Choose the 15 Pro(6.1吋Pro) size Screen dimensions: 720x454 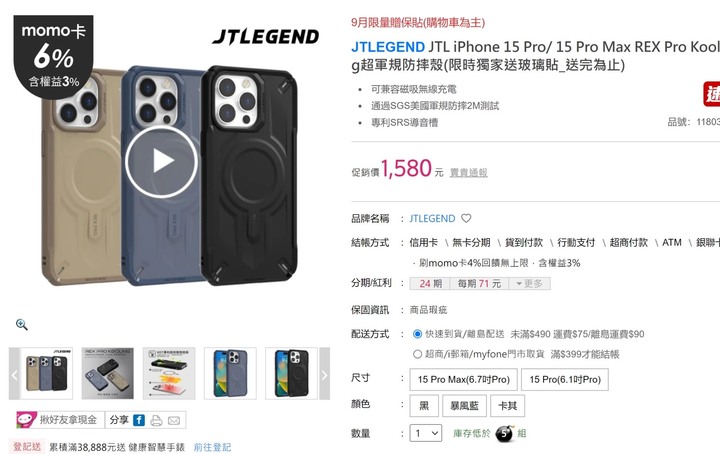565,380
